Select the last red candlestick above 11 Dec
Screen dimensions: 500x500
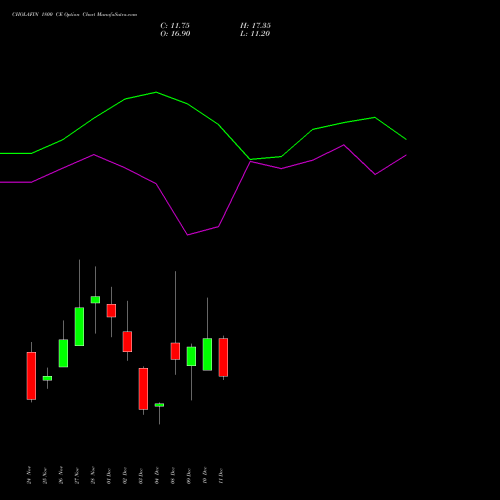(223, 357)
